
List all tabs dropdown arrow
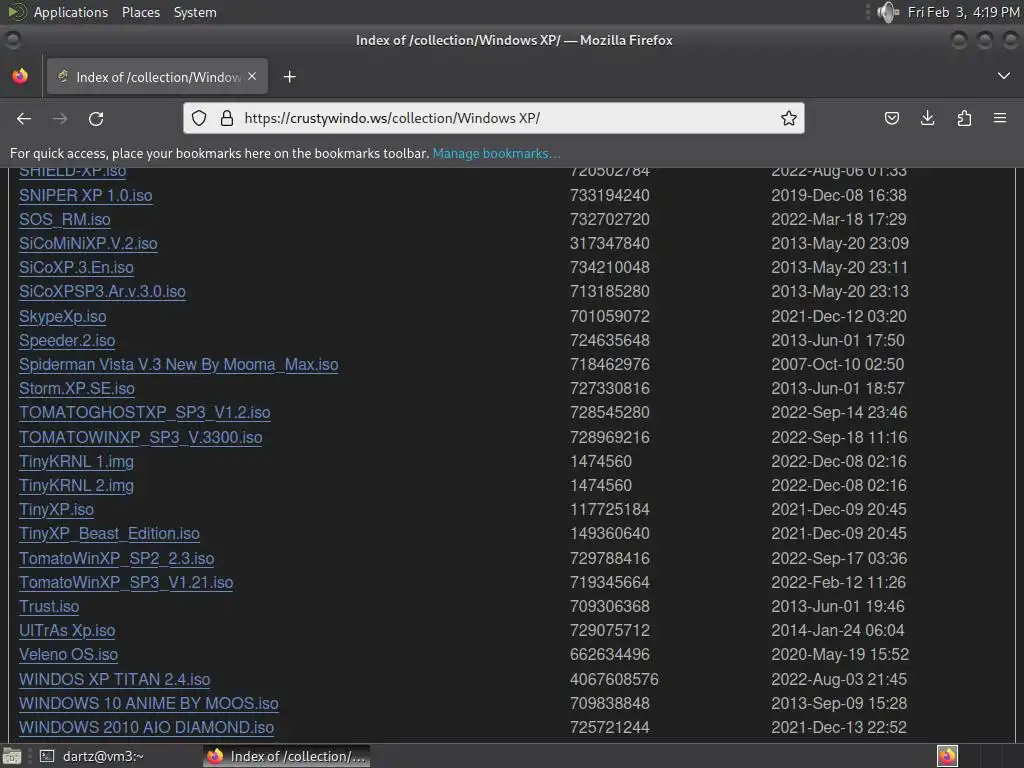pos(1004,76)
